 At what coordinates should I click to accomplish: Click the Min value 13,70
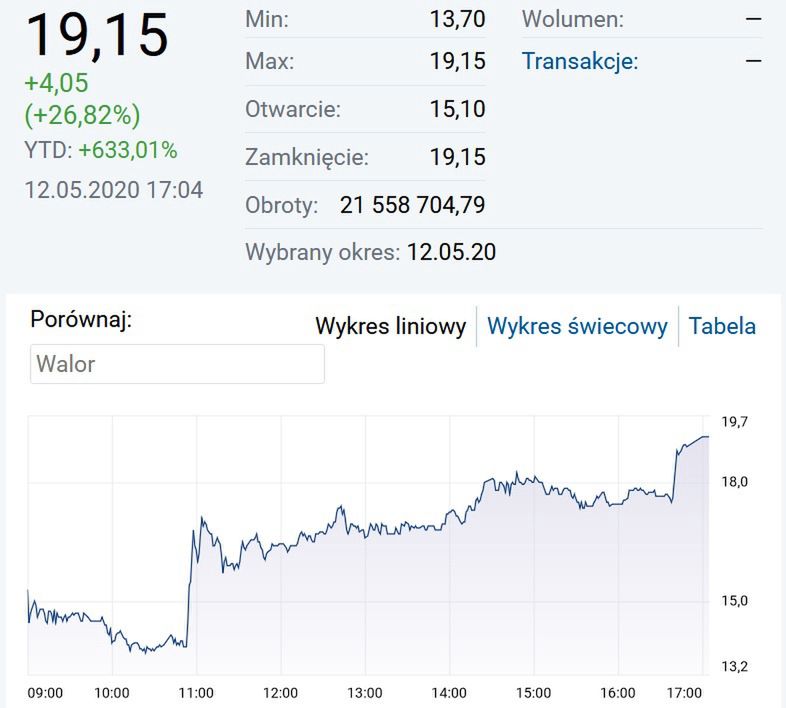(x=457, y=19)
